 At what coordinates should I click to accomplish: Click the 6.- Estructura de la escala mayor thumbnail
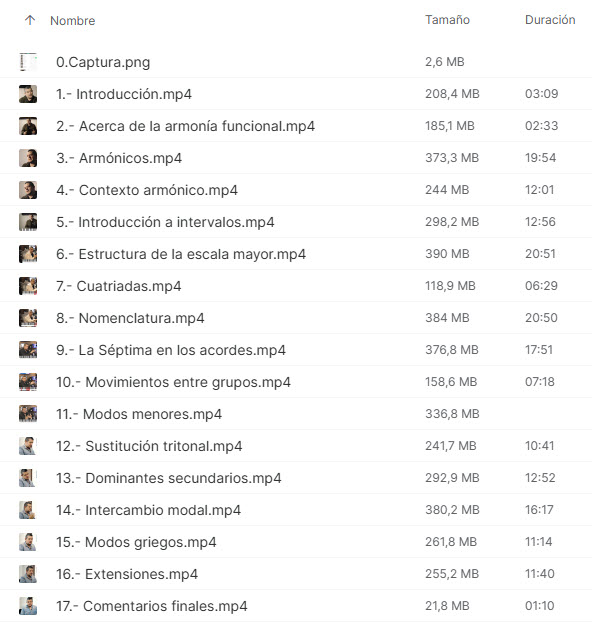tap(28, 254)
